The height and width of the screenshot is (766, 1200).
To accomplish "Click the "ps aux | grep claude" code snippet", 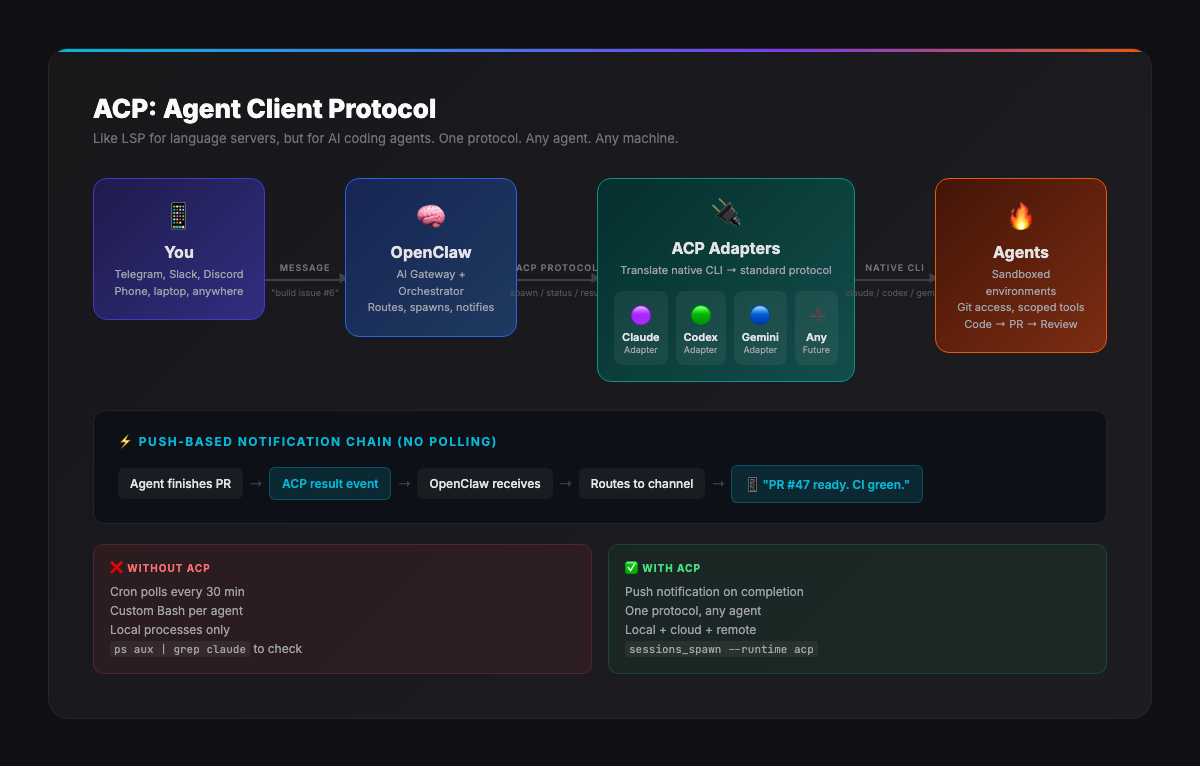I will point(180,649).
